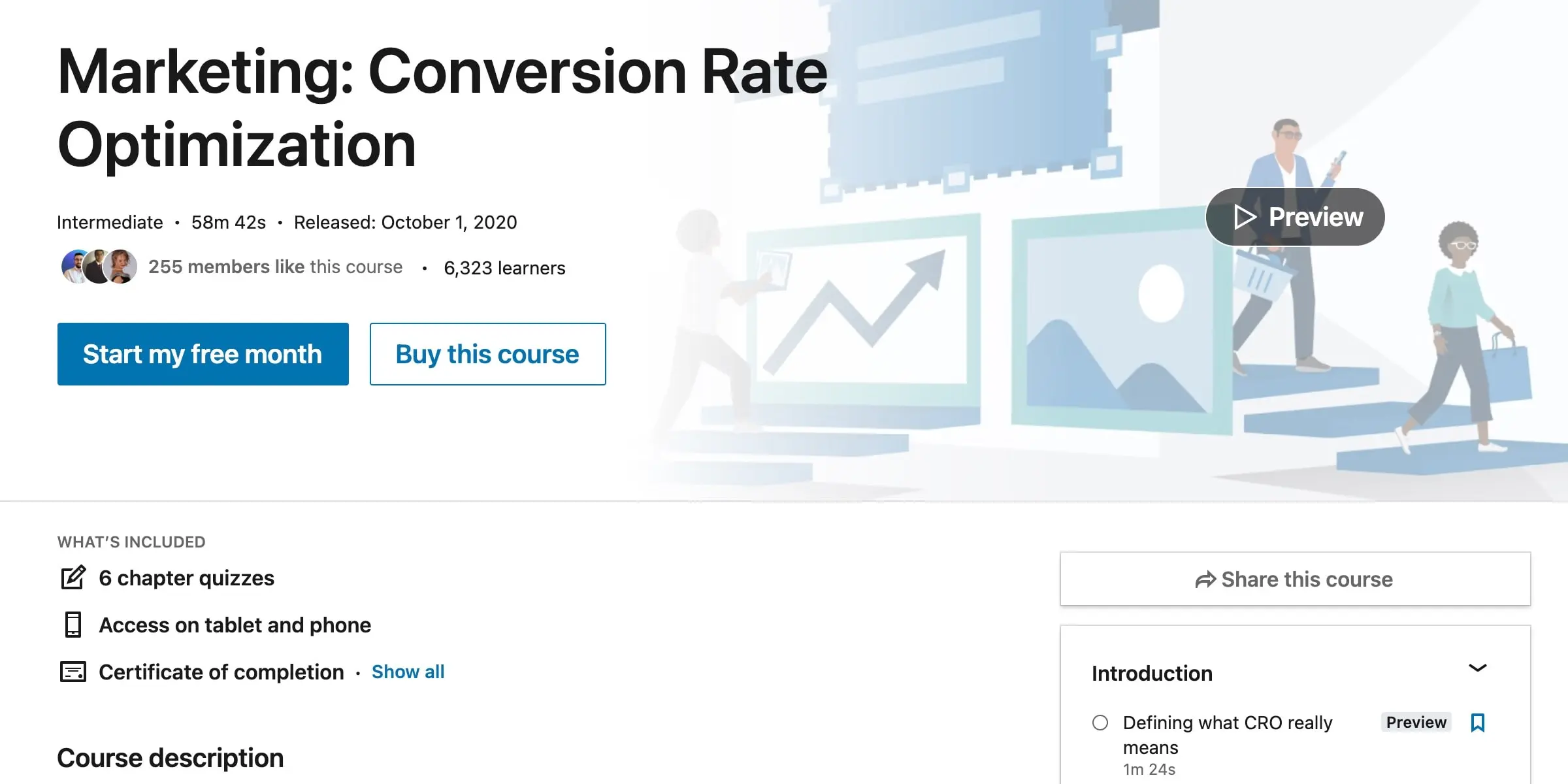This screenshot has height=784, width=1568.
Task: Click the Introduction section heading
Action: point(1152,674)
